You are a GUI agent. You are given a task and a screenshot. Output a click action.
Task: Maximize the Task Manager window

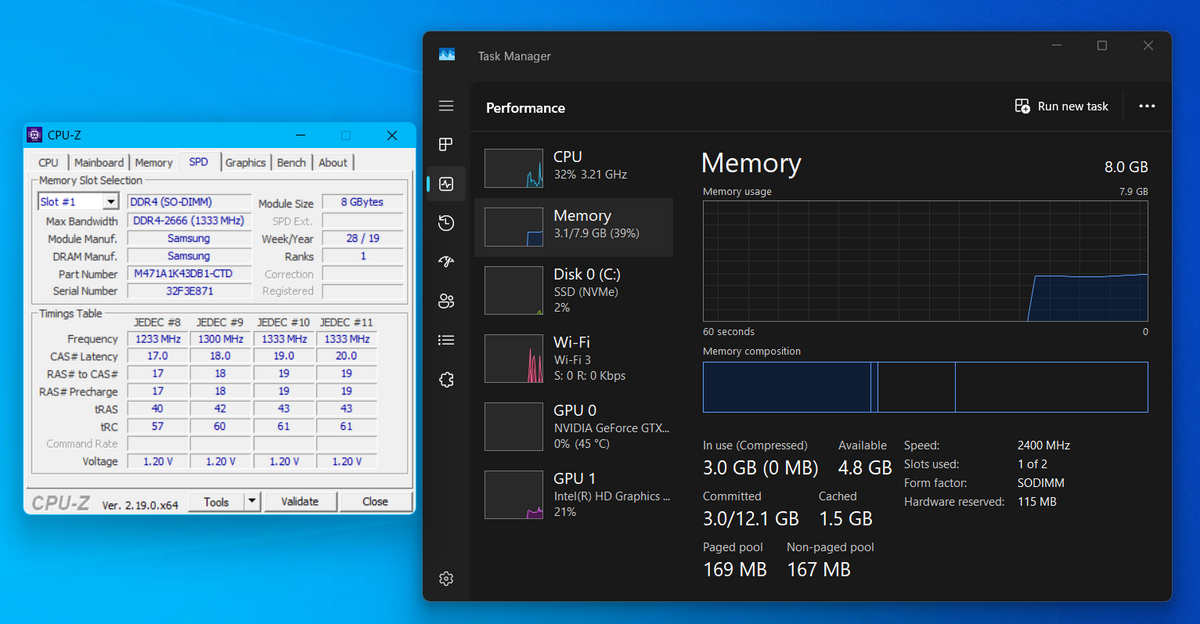[1102, 46]
